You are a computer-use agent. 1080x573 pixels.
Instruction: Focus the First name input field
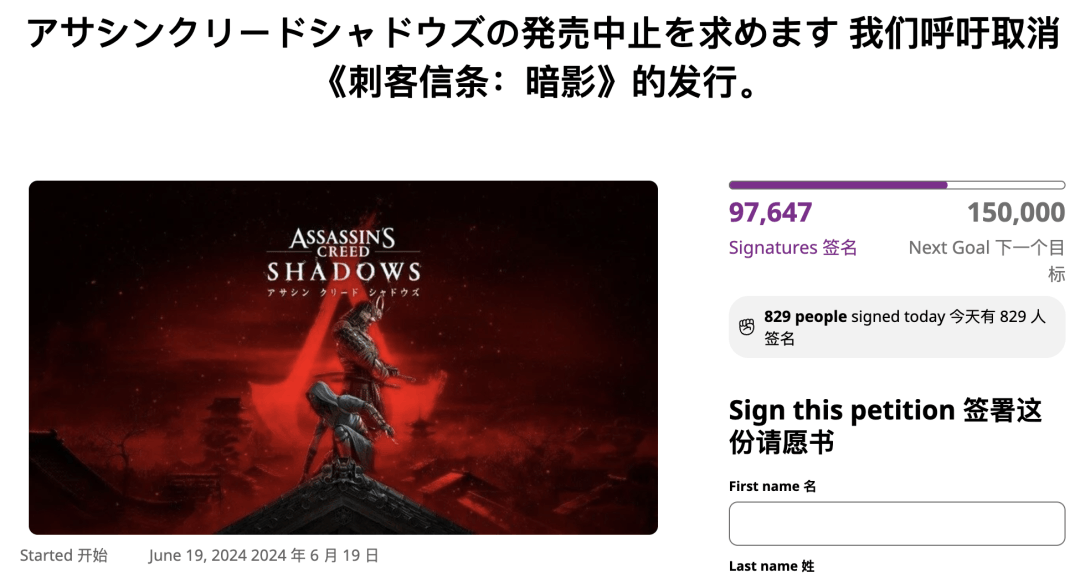click(896, 523)
